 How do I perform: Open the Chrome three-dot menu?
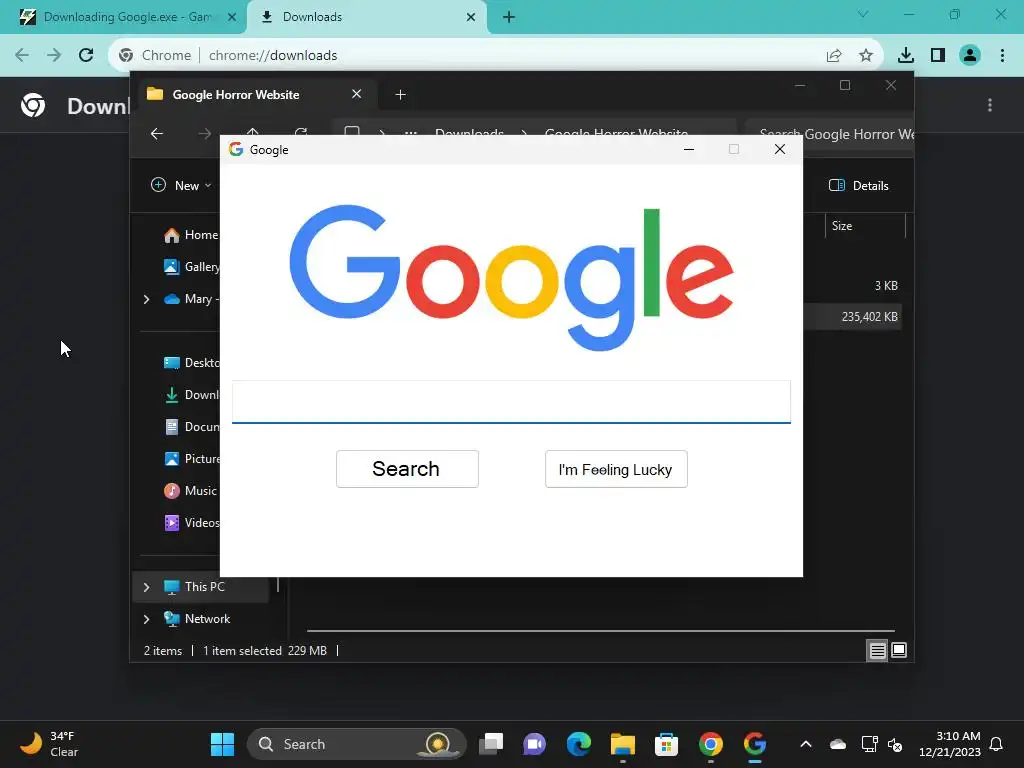[x=1002, y=55]
